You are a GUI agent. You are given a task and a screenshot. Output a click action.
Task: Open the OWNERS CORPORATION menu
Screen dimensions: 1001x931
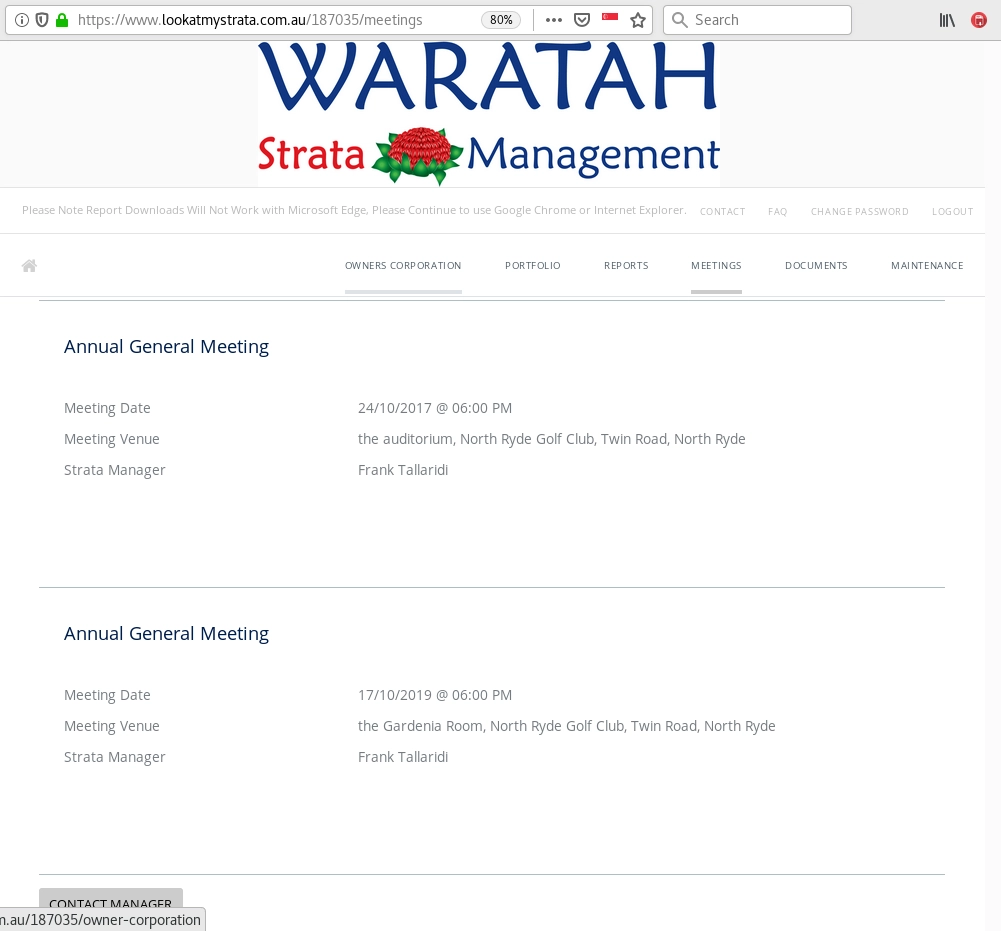(403, 266)
